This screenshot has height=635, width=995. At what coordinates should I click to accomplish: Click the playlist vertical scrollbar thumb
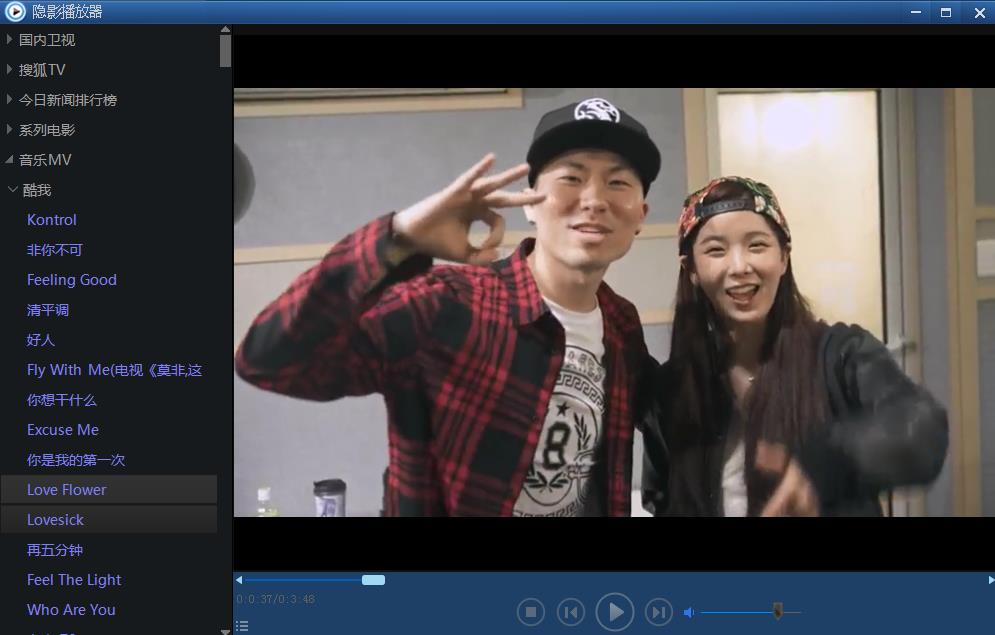tap(225, 50)
